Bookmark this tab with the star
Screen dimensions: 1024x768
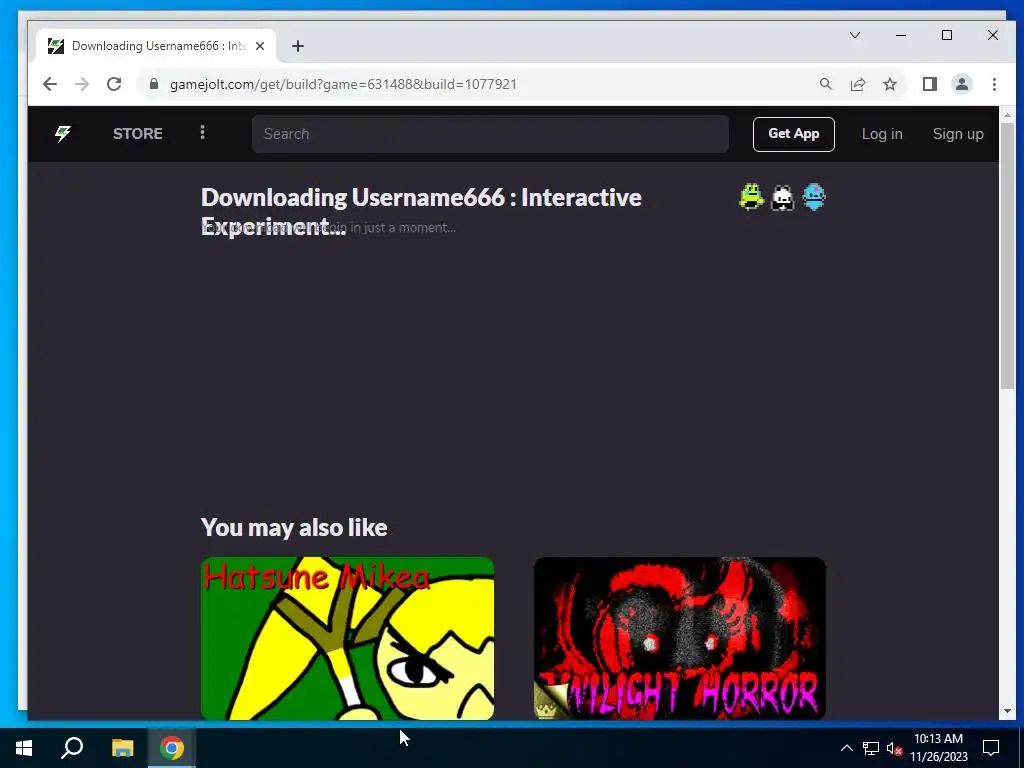[889, 84]
